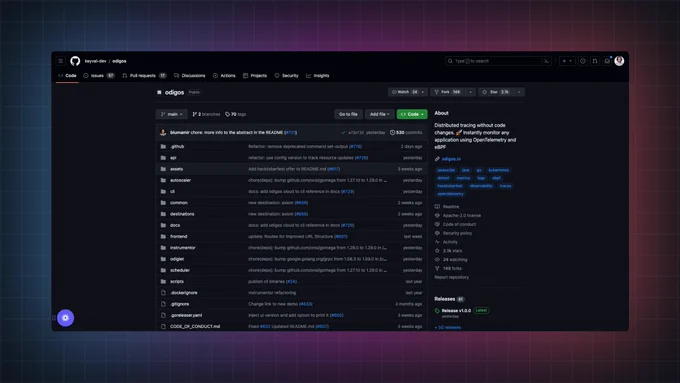Click the folder icon for .github
Screen dimensions: 680x383
coord(163,147)
